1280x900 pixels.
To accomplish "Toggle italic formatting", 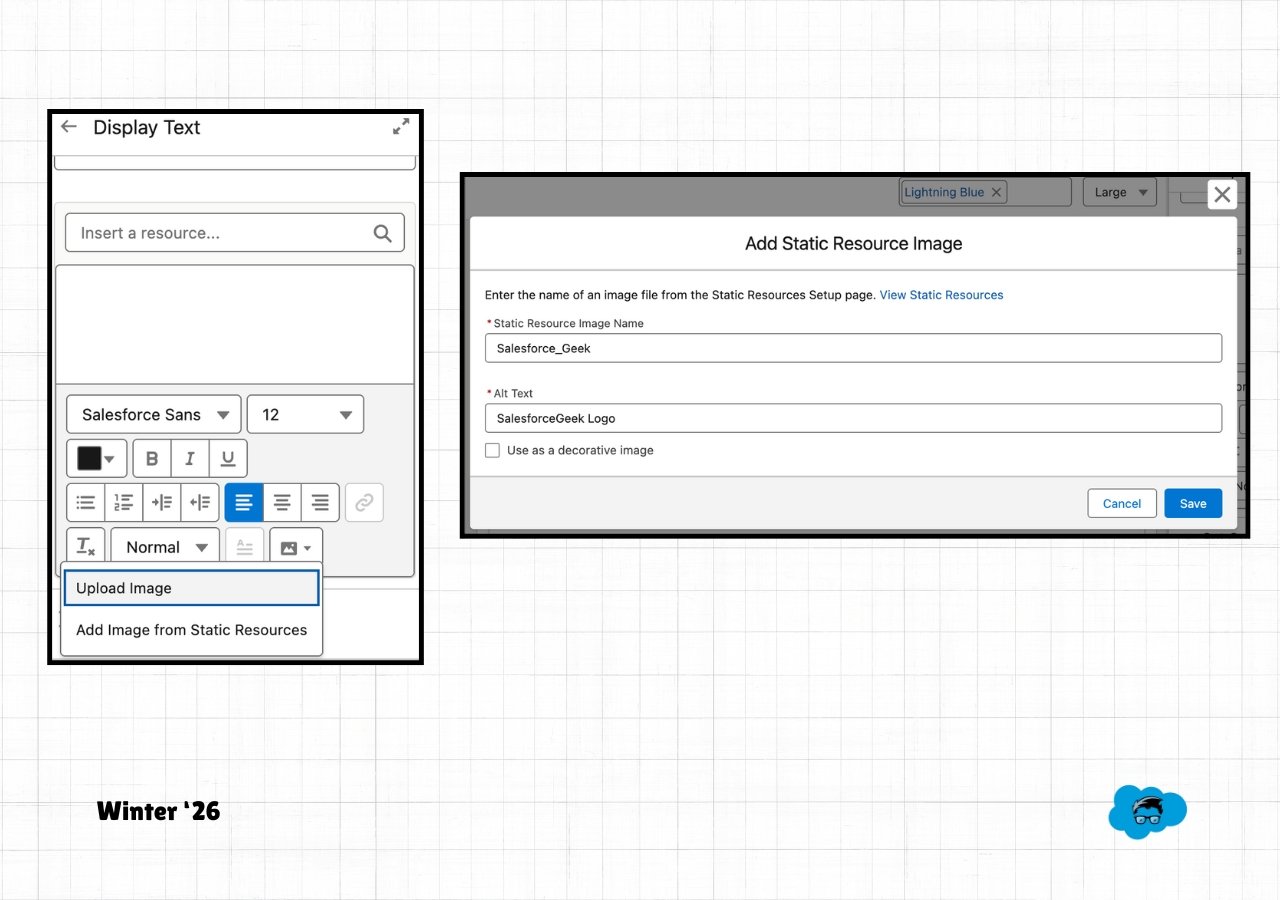I will tap(190, 458).
